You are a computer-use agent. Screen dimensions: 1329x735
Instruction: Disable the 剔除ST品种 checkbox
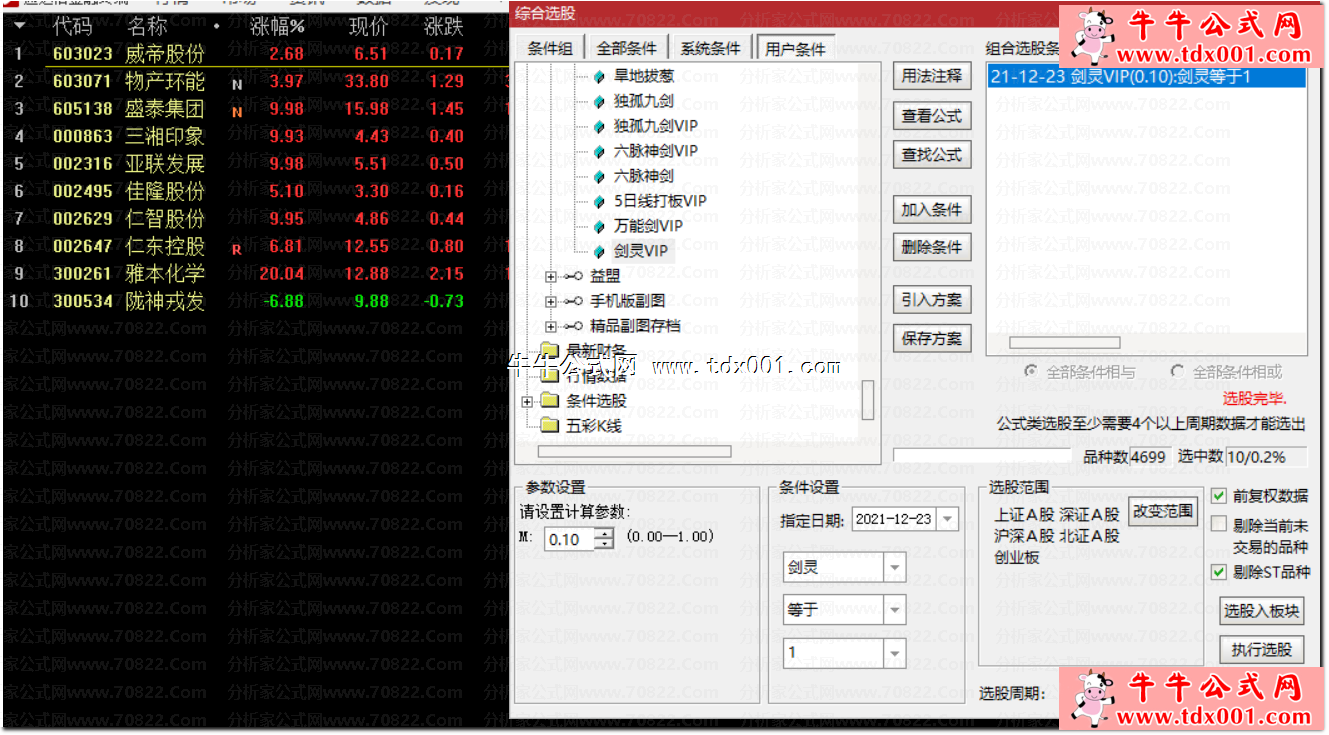point(1219,573)
